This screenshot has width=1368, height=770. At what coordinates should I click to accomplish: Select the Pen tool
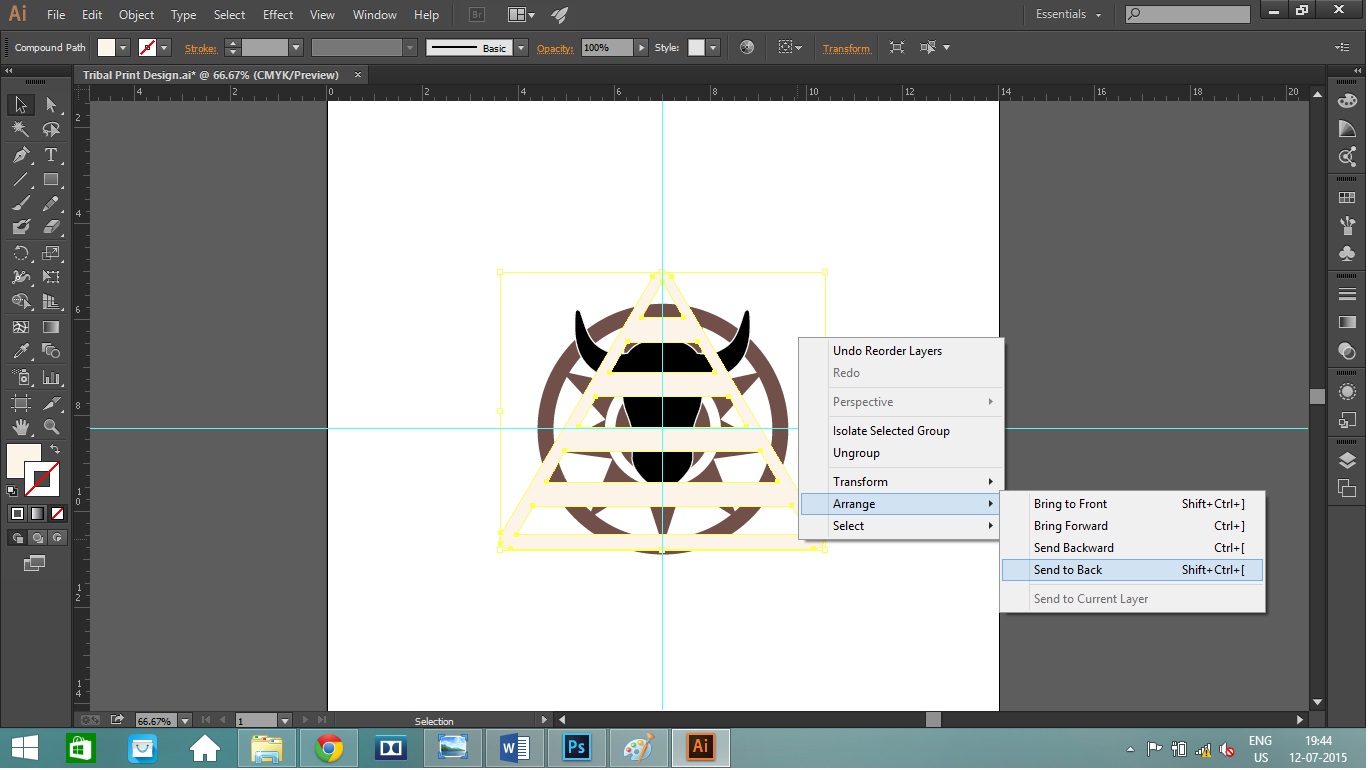click(x=21, y=155)
